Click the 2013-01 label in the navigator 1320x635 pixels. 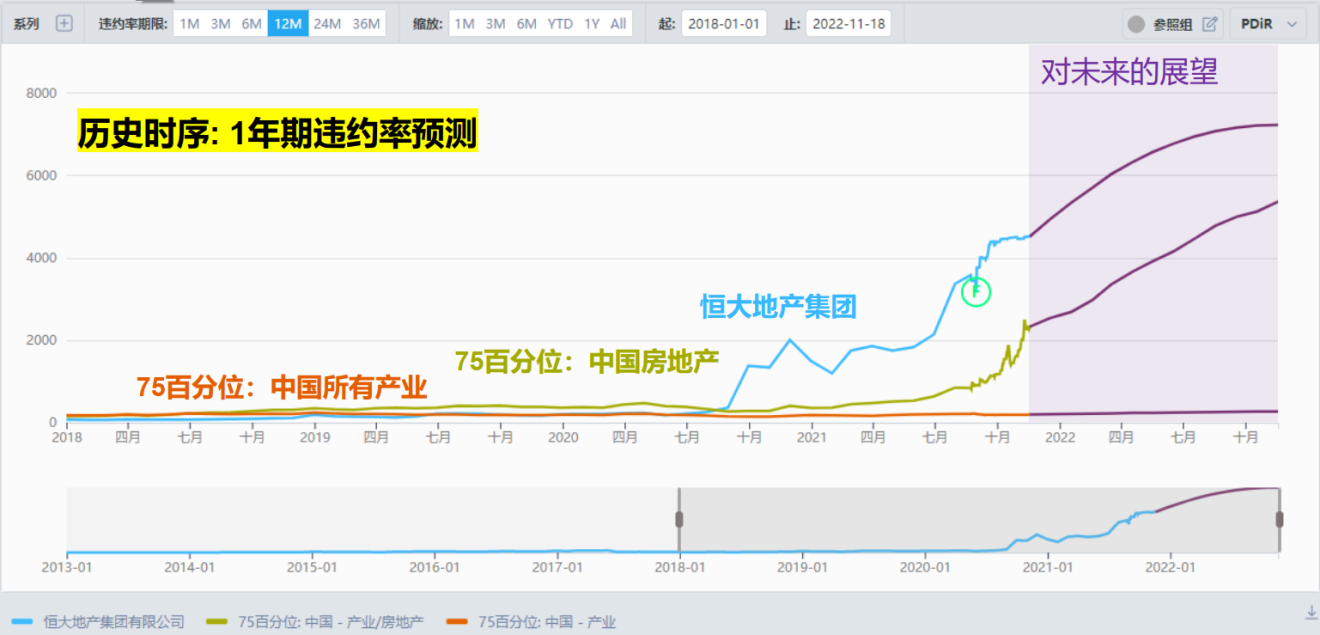pyautogui.click(x=67, y=567)
